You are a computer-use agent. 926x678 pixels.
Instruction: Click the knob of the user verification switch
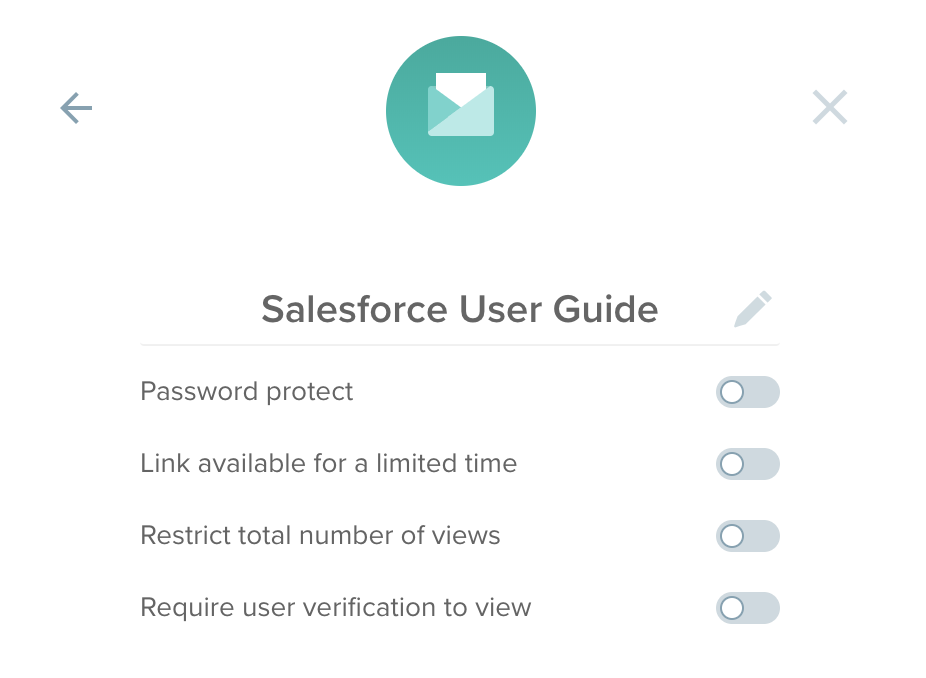pyautogui.click(x=732, y=608)
